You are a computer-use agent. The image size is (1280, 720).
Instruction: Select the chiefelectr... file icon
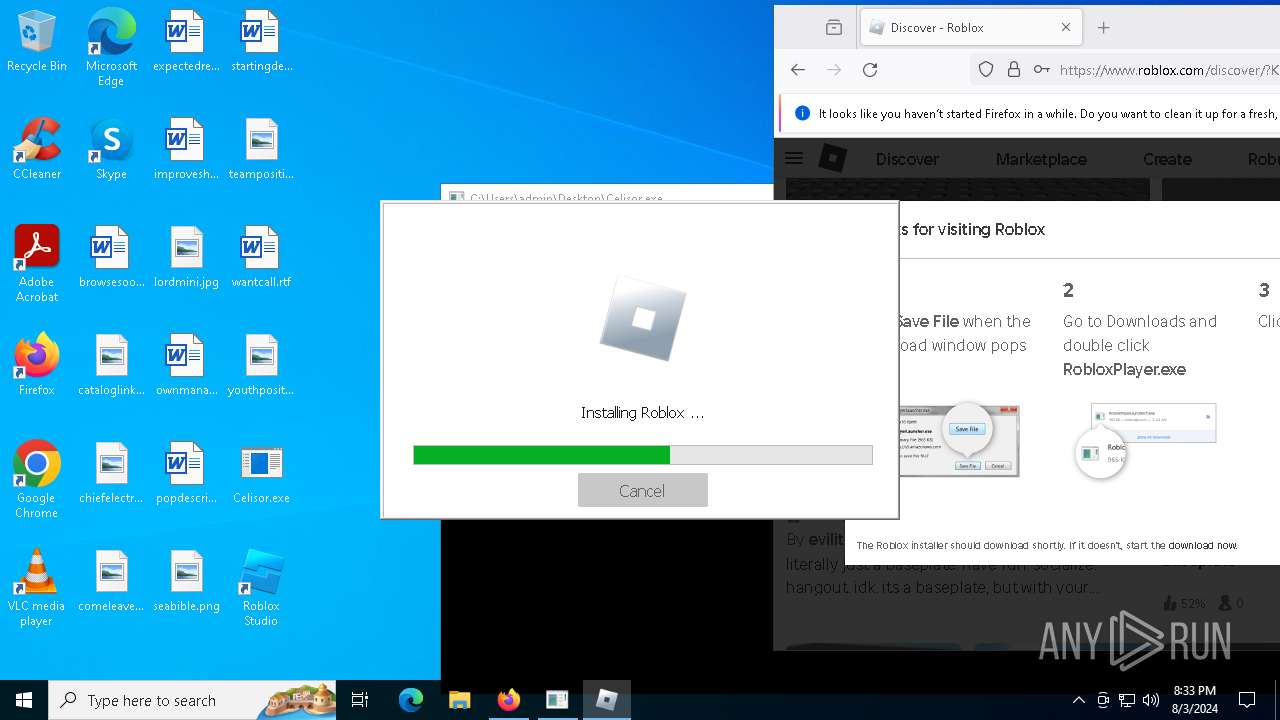tap(111, 474)
